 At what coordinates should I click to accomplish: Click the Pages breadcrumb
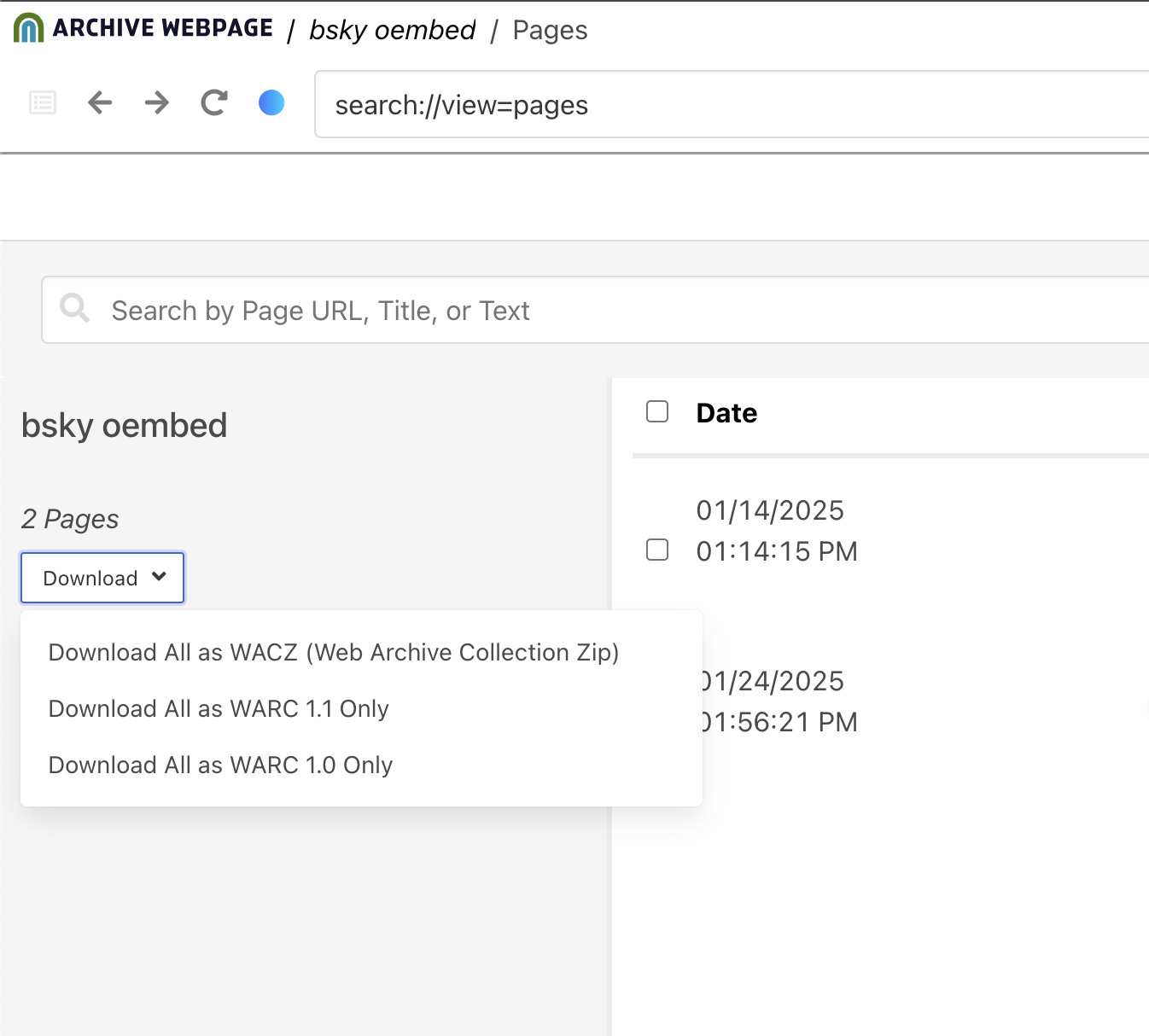(x=550, y=31)
